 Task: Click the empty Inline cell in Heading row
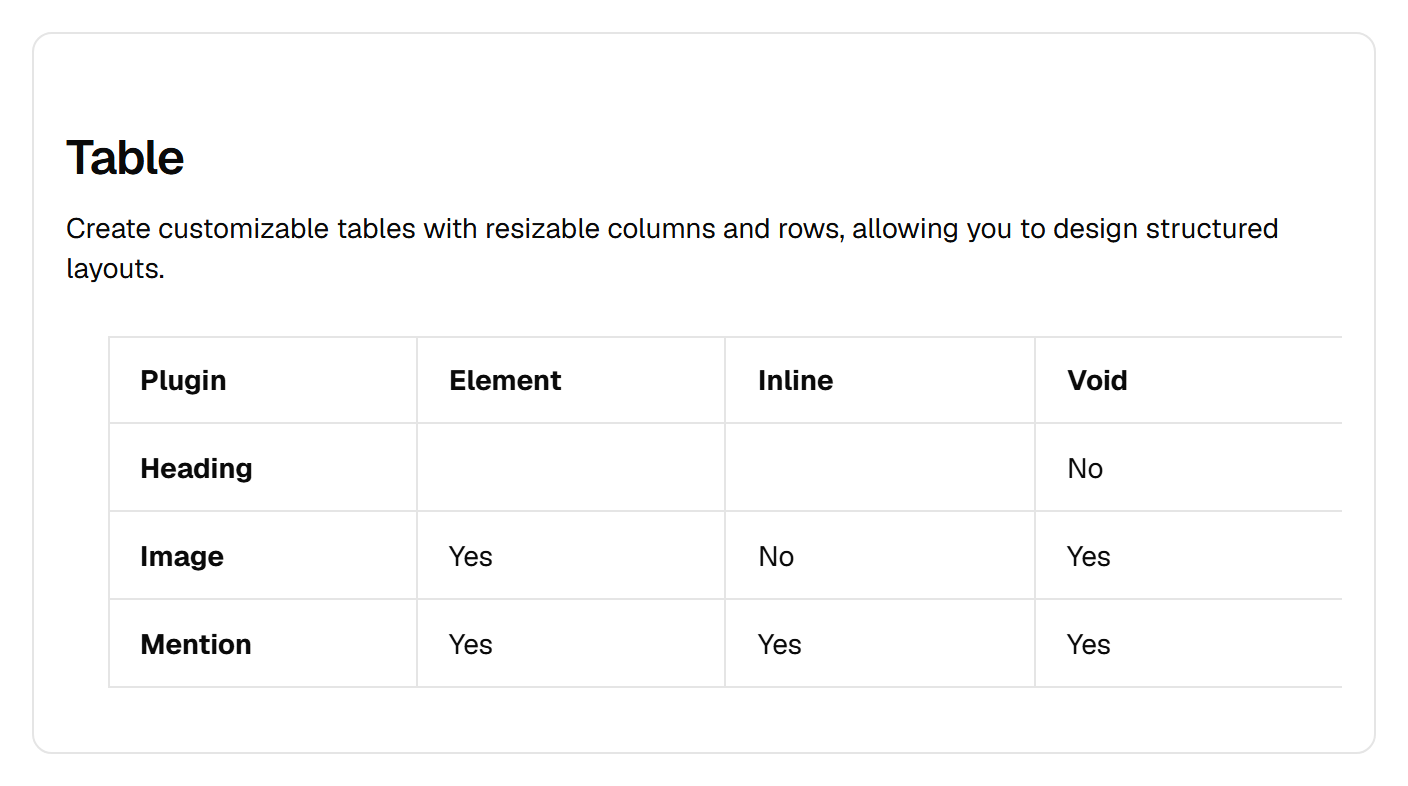pyautogui.click(x=880, y=467)
